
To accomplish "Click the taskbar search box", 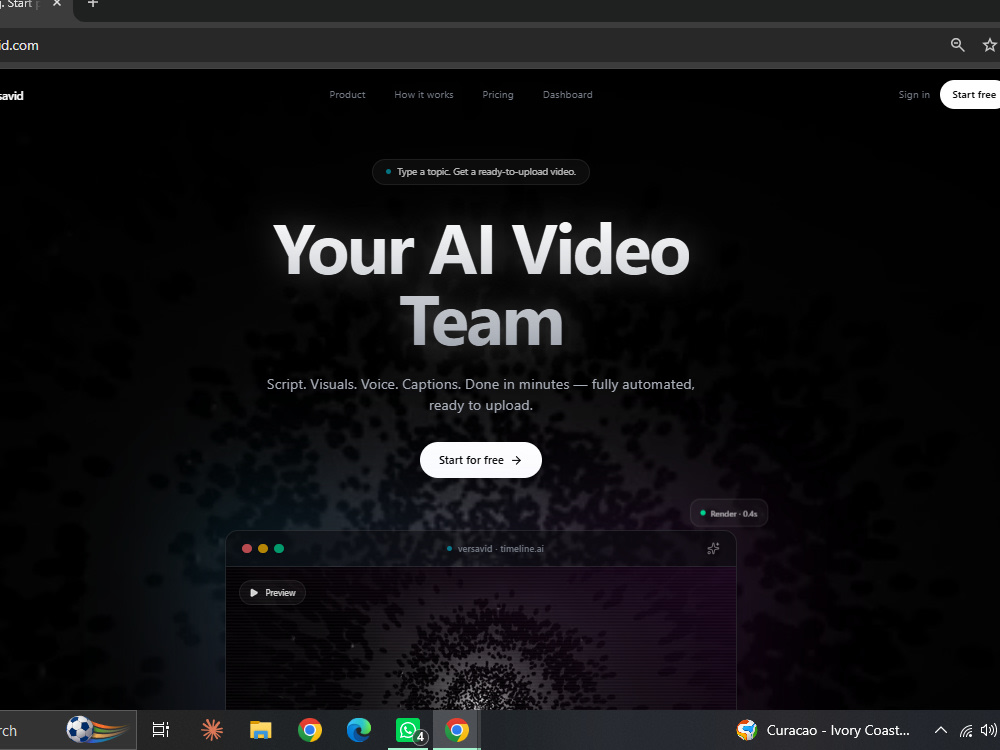I will click(68, 730).
